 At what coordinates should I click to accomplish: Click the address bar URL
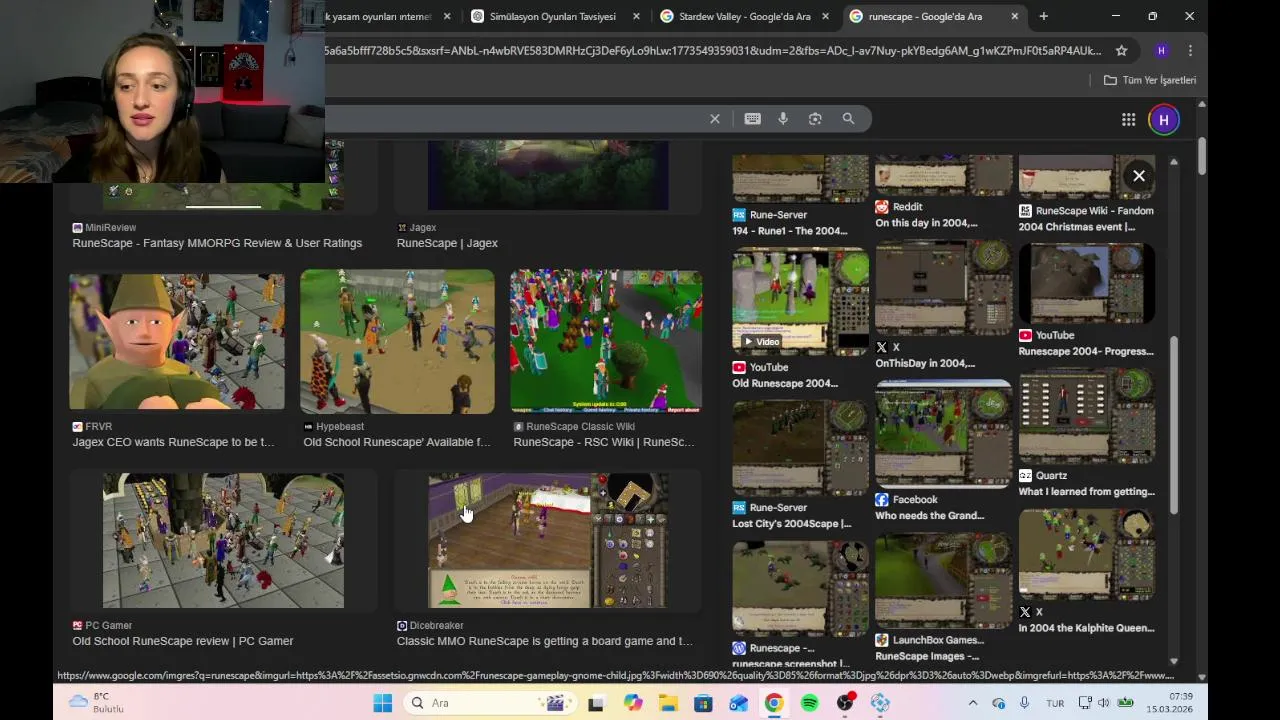click(712, 51)
